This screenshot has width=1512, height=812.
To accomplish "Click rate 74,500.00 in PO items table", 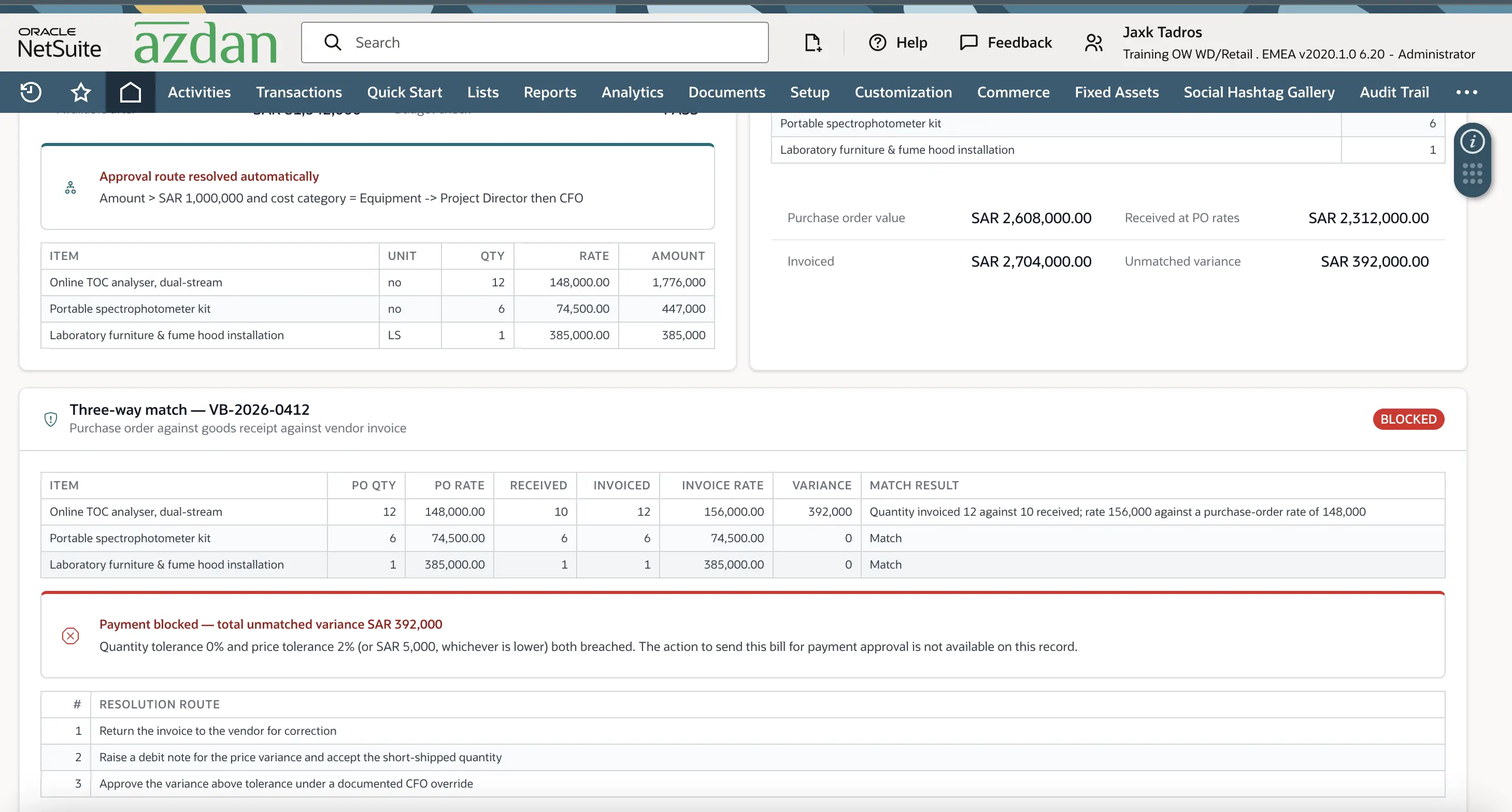I will click(582, 309).
